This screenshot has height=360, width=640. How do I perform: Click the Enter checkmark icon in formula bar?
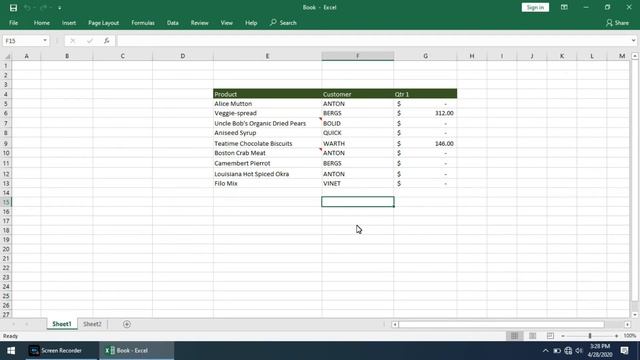[90, 41]
